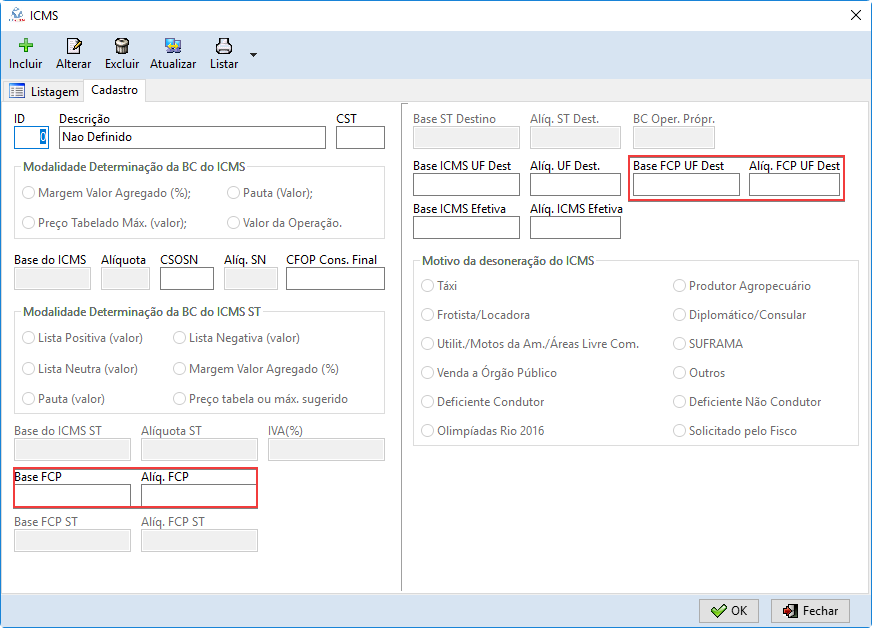
Task: Click the Alíq. FCP UF Dest field
Action: (794, 184)
